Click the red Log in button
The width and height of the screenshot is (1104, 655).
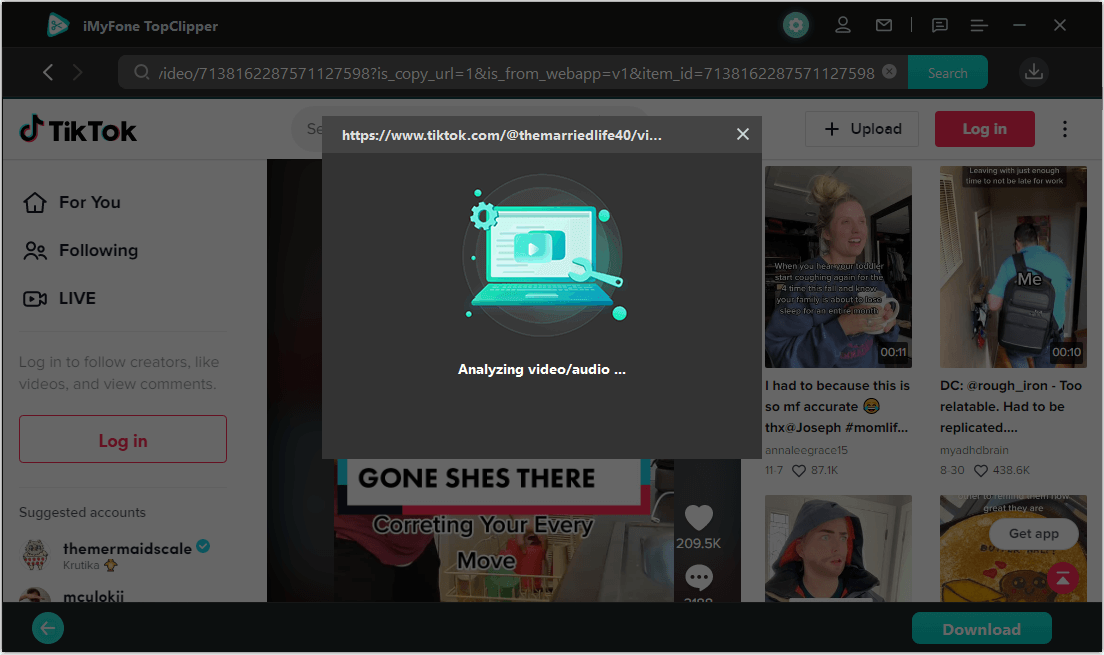(x=984, y=129)
